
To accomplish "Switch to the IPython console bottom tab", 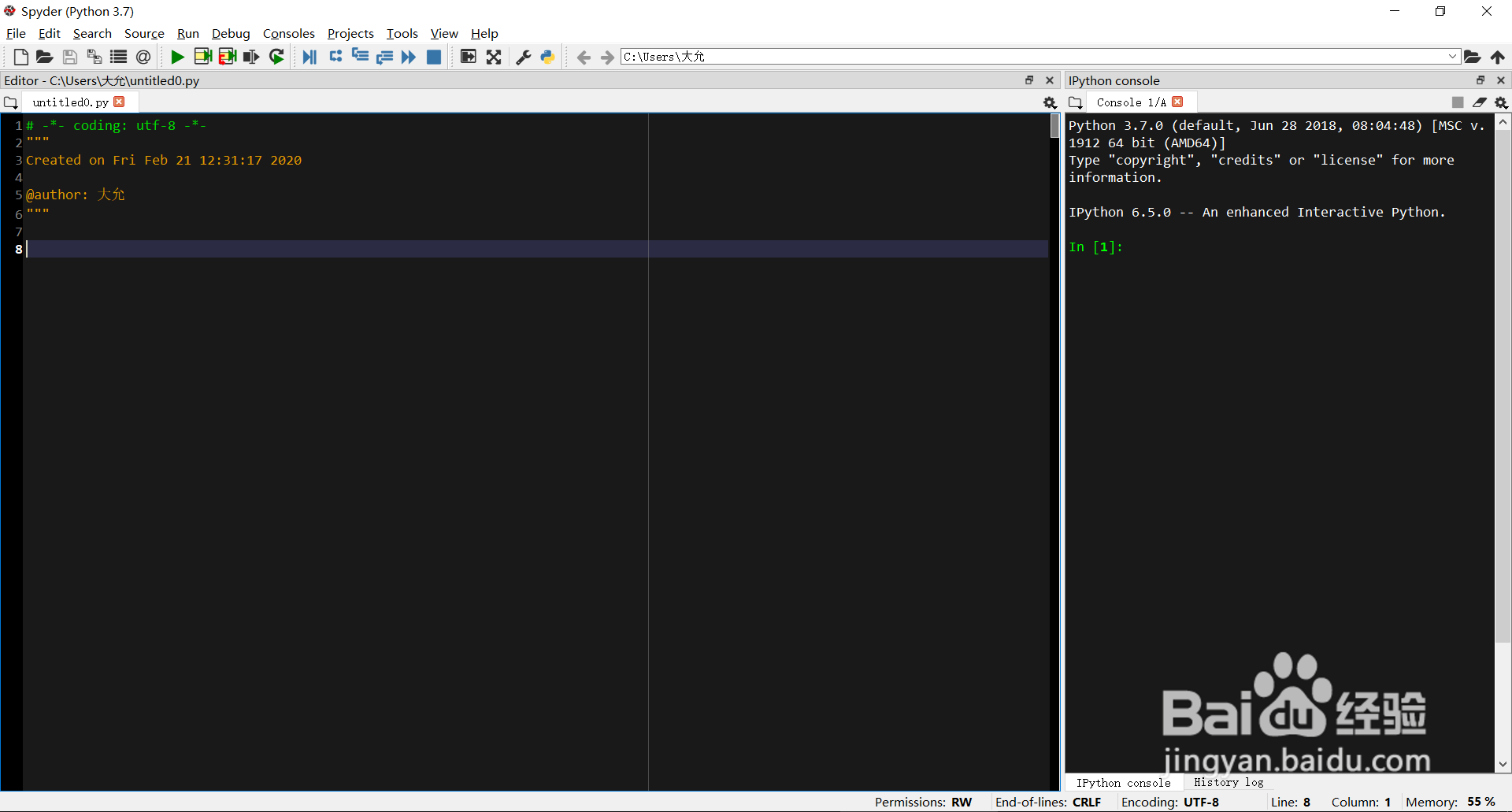I will point(1124,782).
